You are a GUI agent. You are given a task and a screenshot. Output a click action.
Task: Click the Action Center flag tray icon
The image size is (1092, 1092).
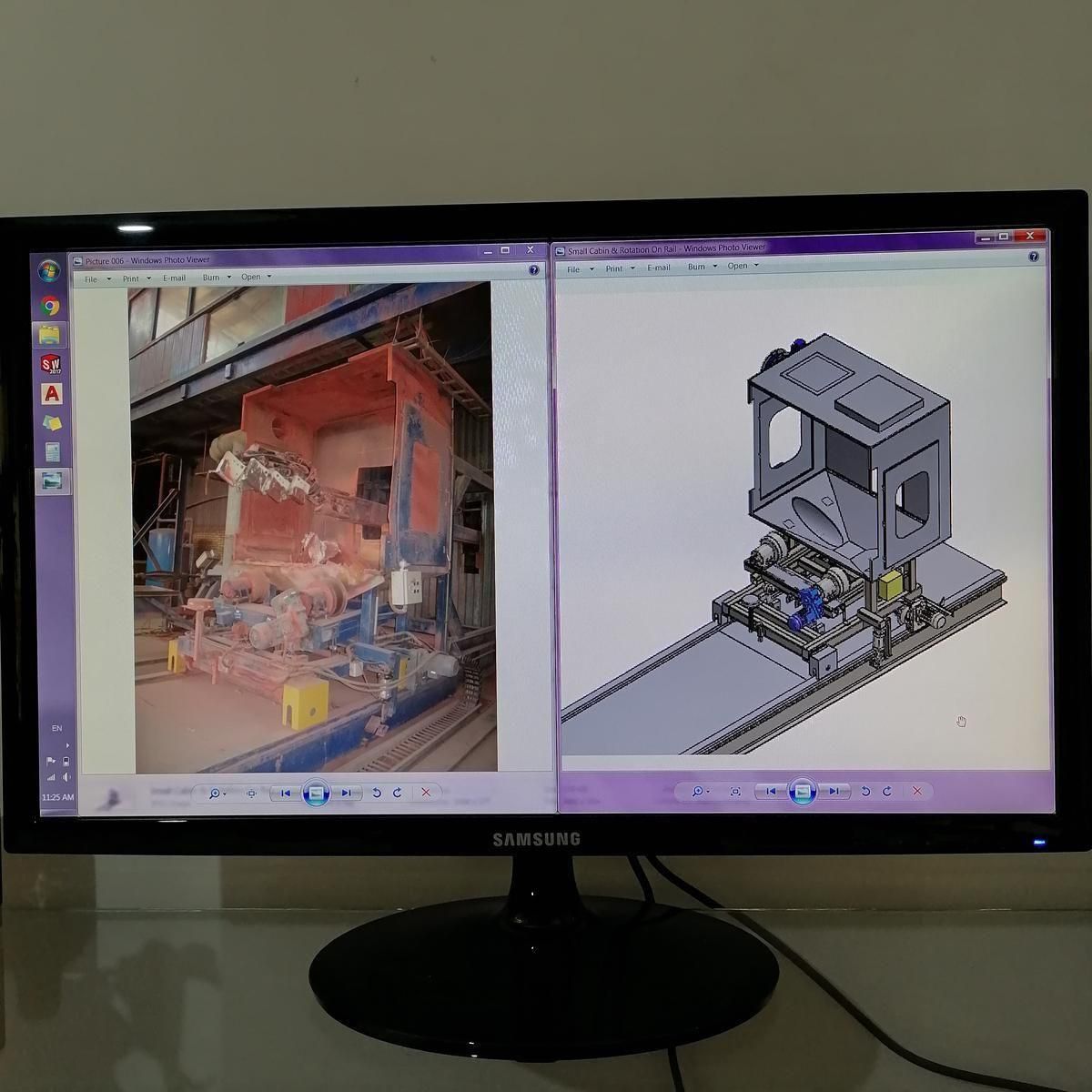(x=51, y=761)
